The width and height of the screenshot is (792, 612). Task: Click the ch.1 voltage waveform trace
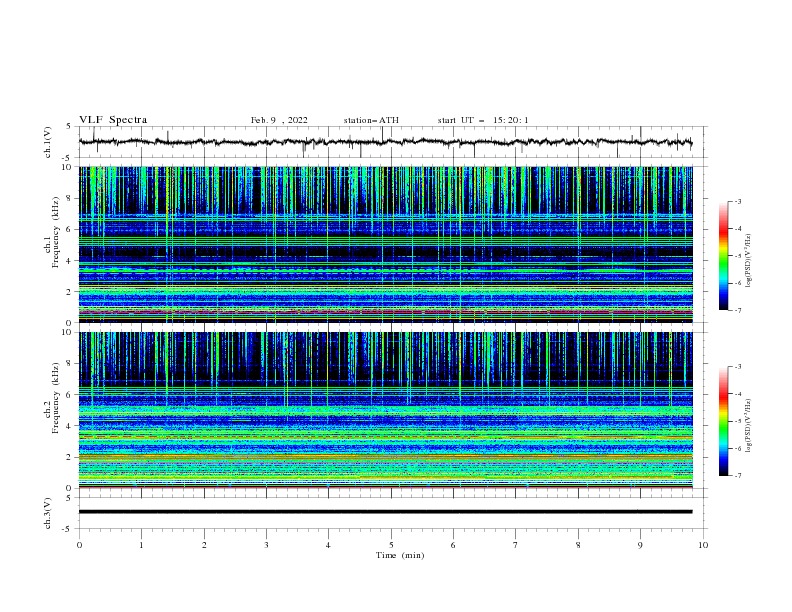(385, 142)
